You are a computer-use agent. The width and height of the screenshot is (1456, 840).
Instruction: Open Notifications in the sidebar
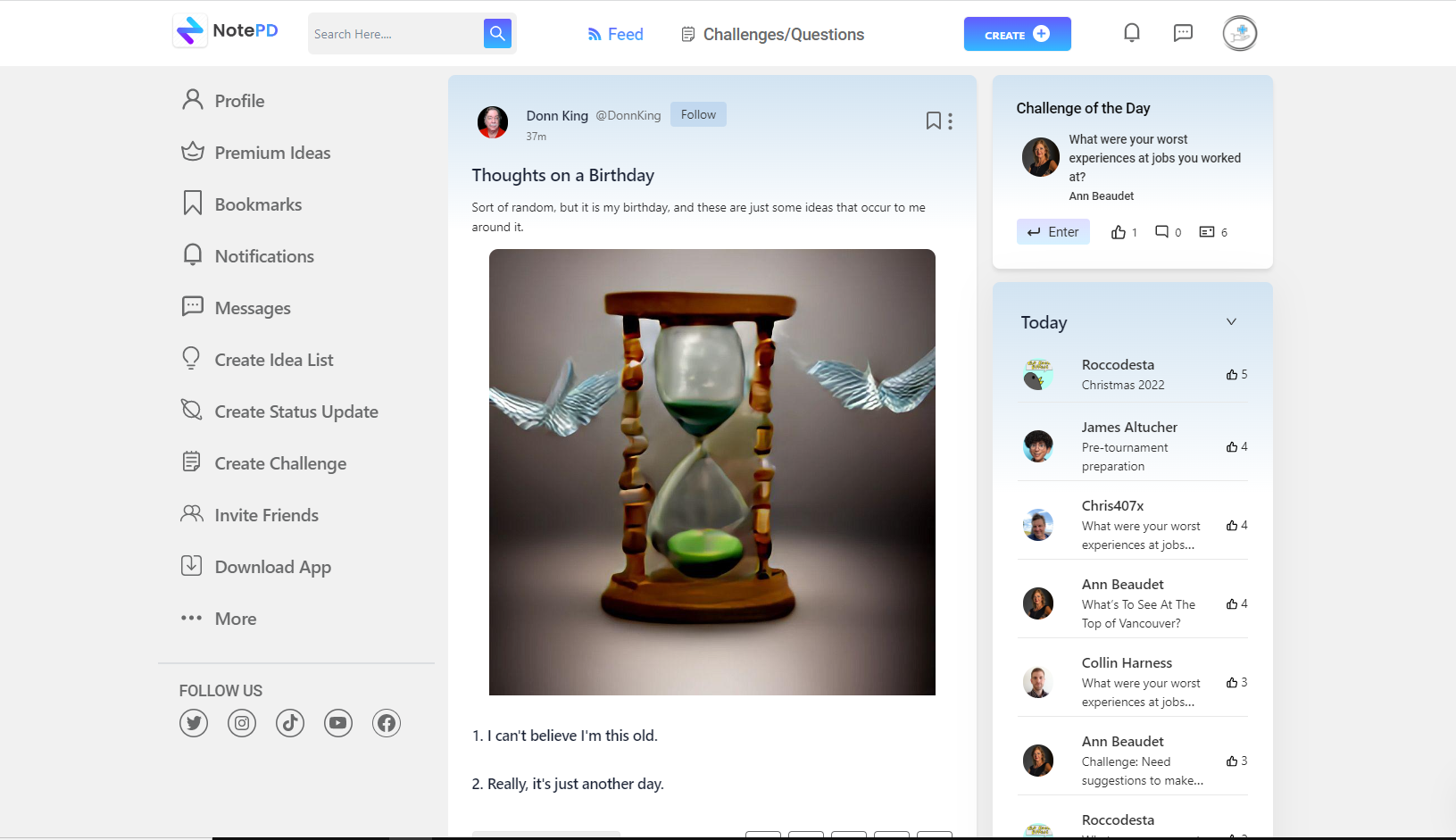tap(247, 256)
